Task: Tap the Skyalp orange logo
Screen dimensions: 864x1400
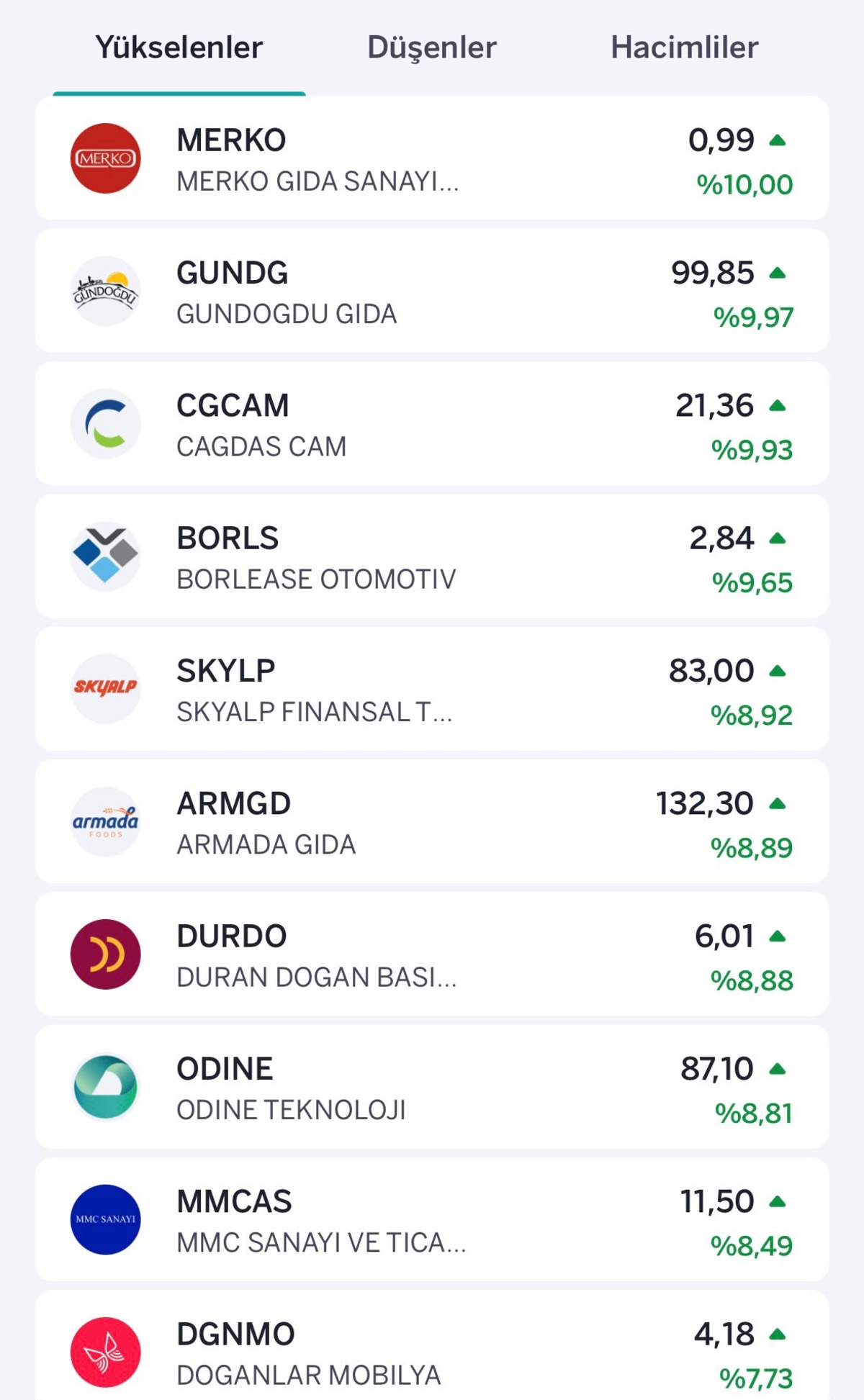Action: pyautogui.click(x=105, y=689)
